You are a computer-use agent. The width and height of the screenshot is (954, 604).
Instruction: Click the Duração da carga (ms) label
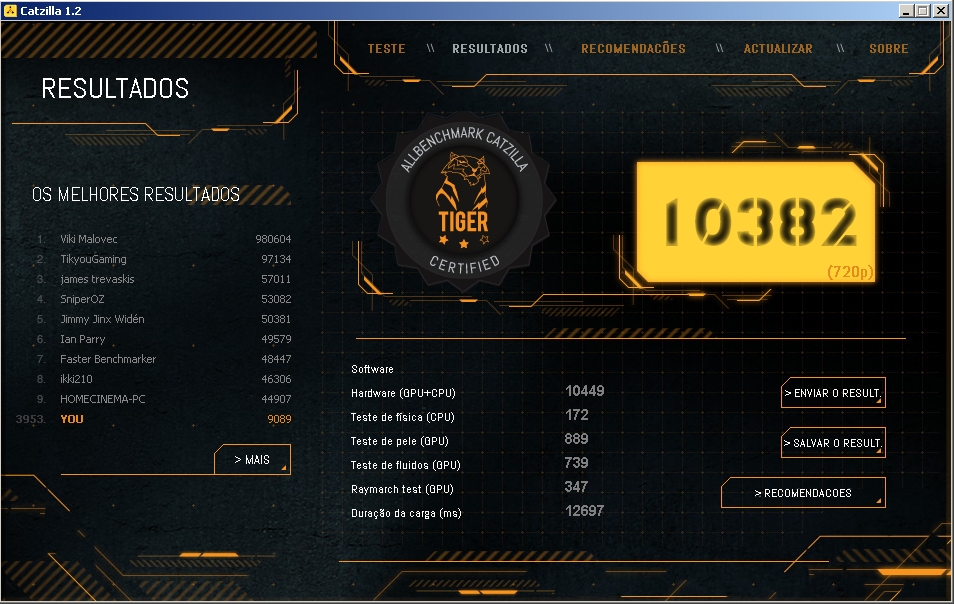(x=406, y=513)
